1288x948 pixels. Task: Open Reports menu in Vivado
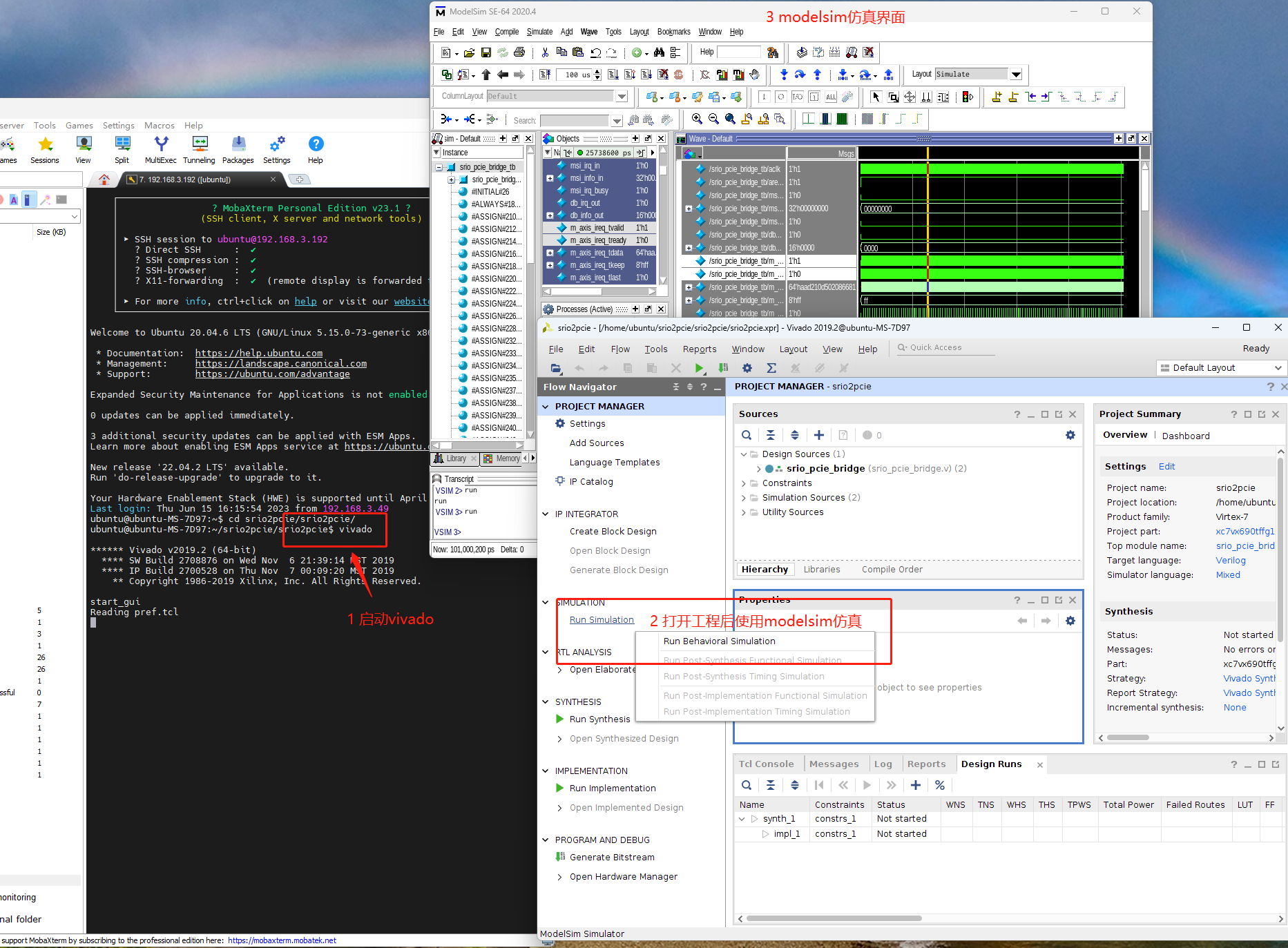(700, 349)
